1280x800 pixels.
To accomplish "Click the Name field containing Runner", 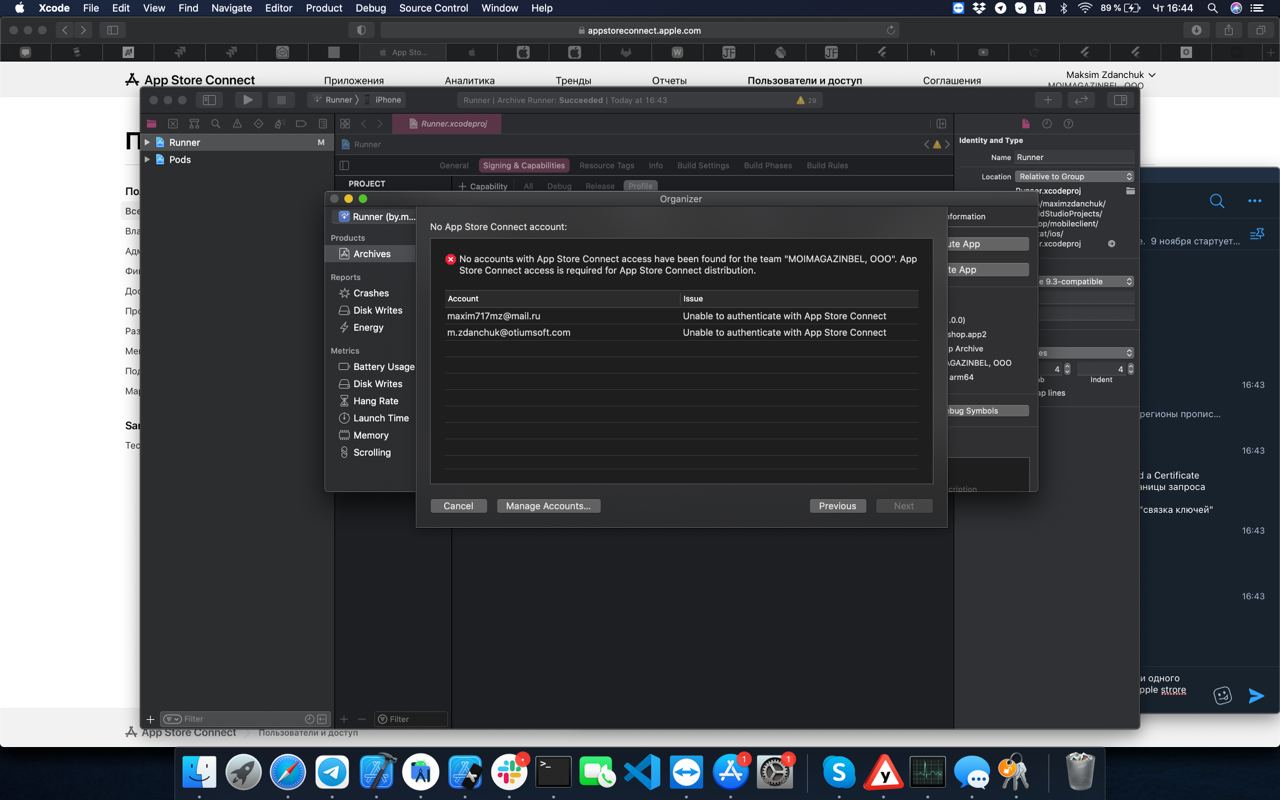I will pos(1075,157).
